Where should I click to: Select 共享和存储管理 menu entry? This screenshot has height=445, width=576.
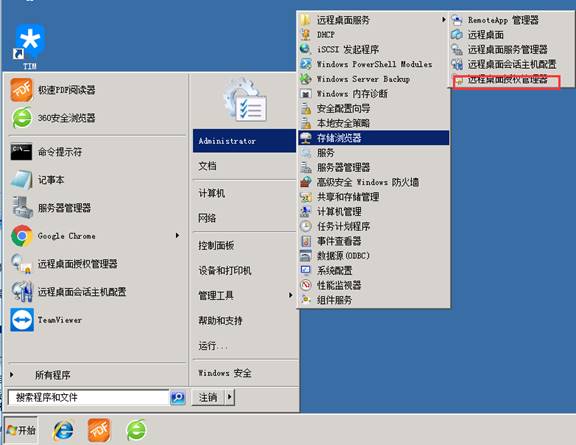(374, 197)
